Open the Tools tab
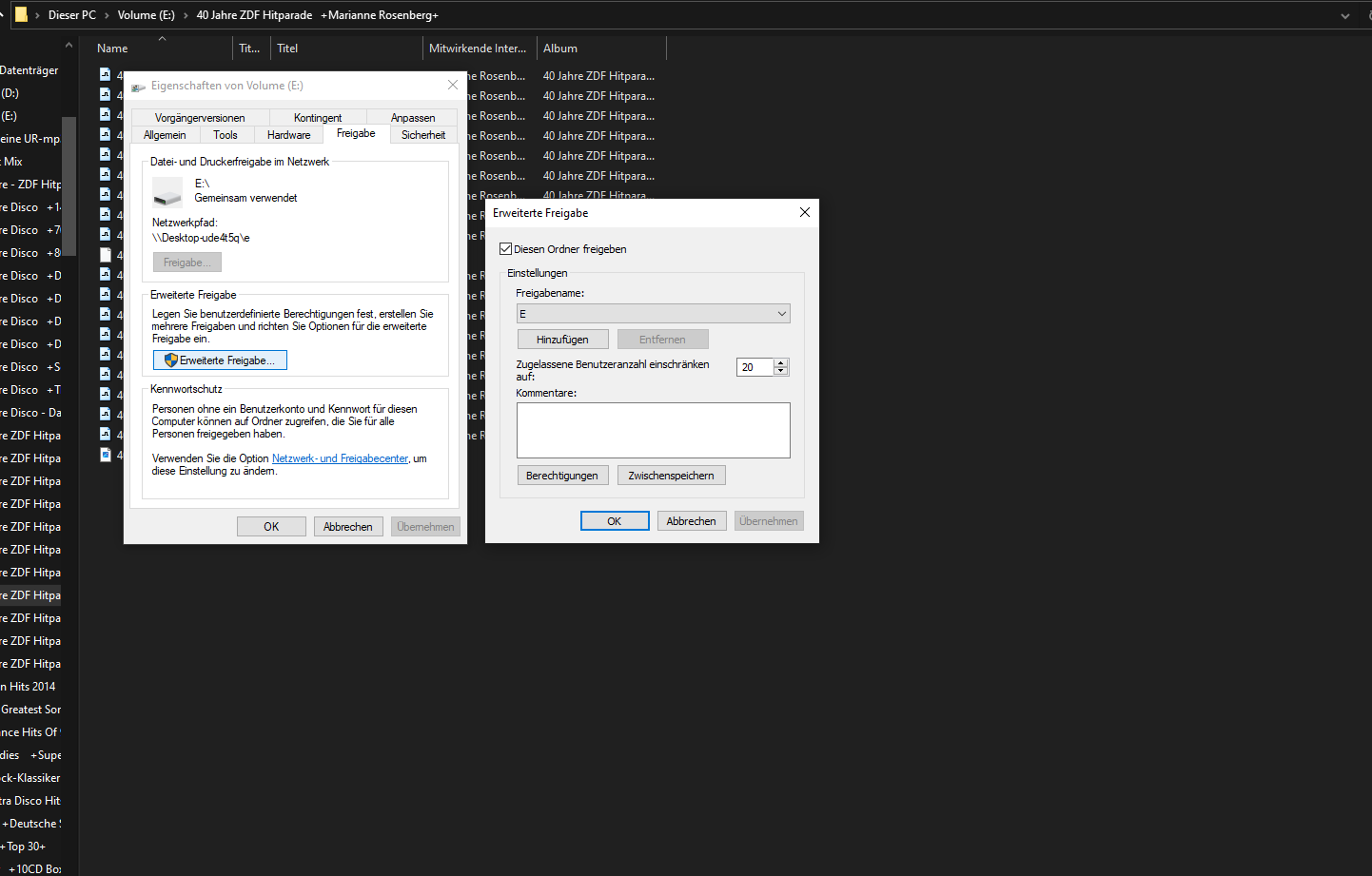The image size is (1372, 876). click(225, 135)
